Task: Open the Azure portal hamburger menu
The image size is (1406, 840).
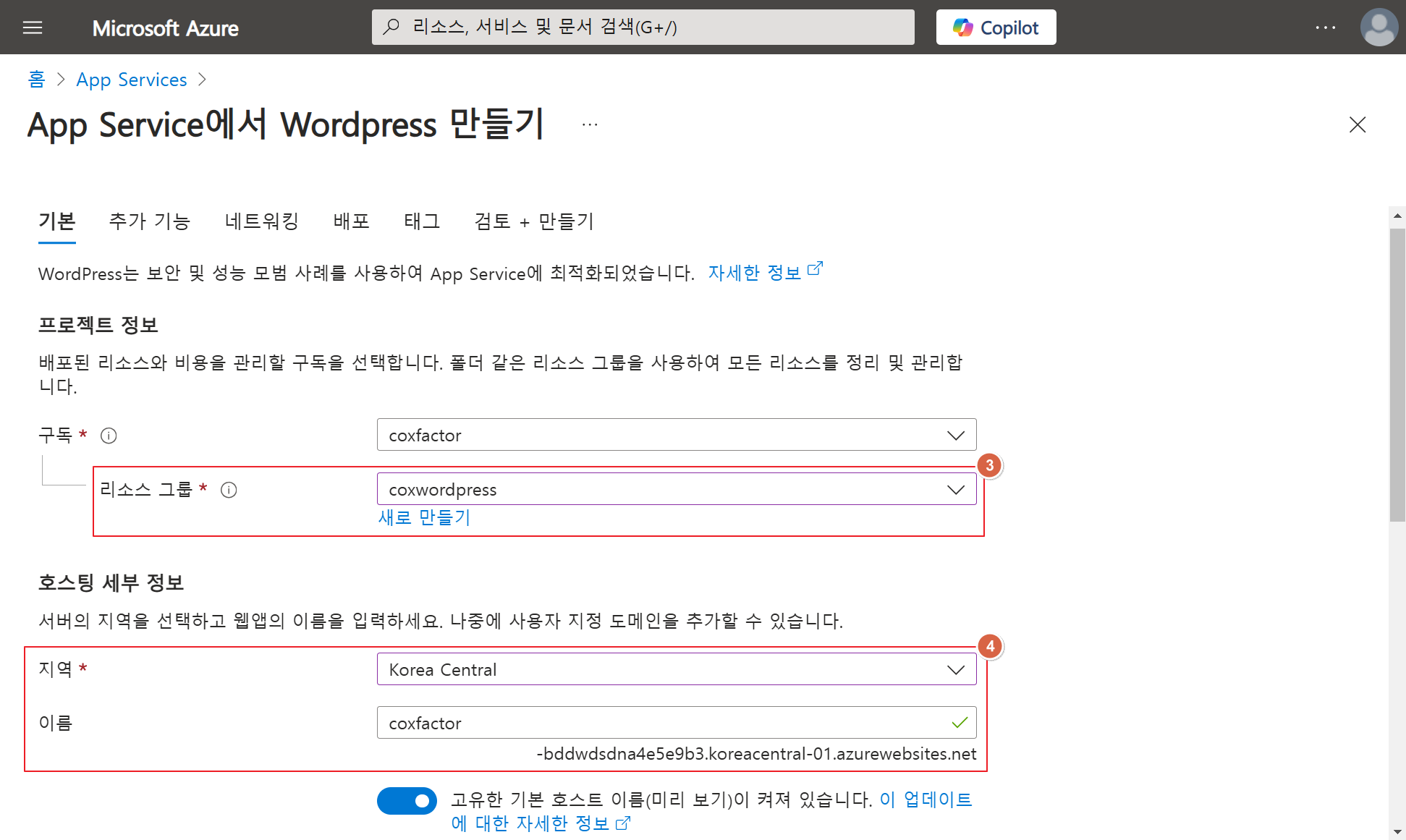Action: coord(33,27)
